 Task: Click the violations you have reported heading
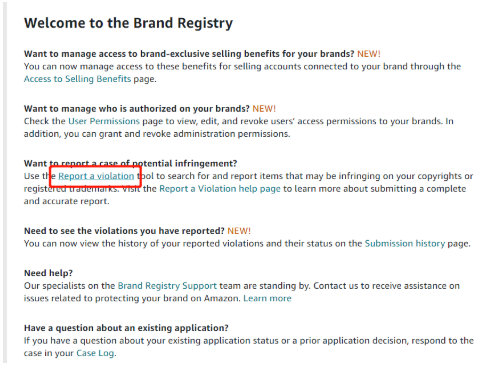coord(124,231)
